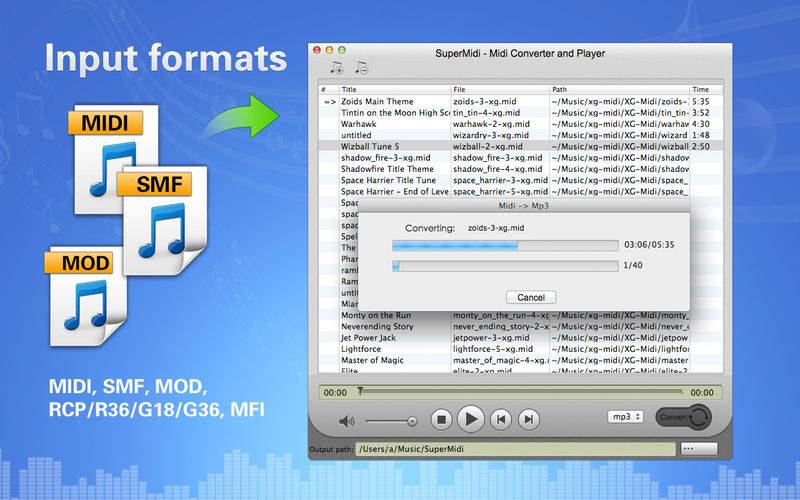This screenshot has width=800, height=500.
Task: Click the add music file icon
Action: tap(336, 67)
